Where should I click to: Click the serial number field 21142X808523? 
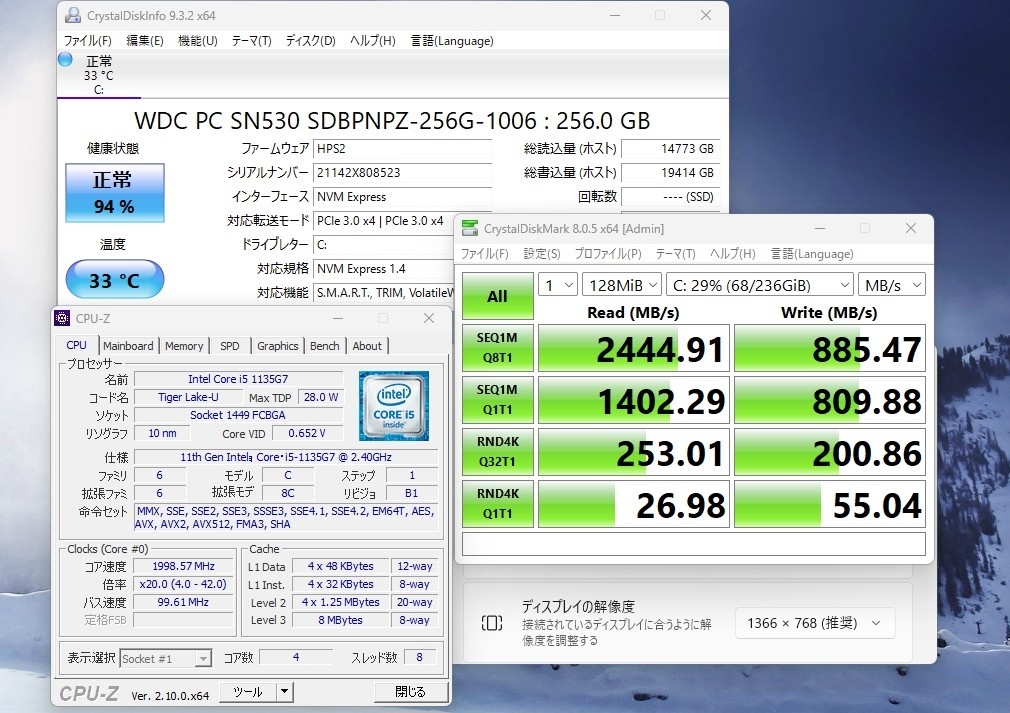coord(403,173)
